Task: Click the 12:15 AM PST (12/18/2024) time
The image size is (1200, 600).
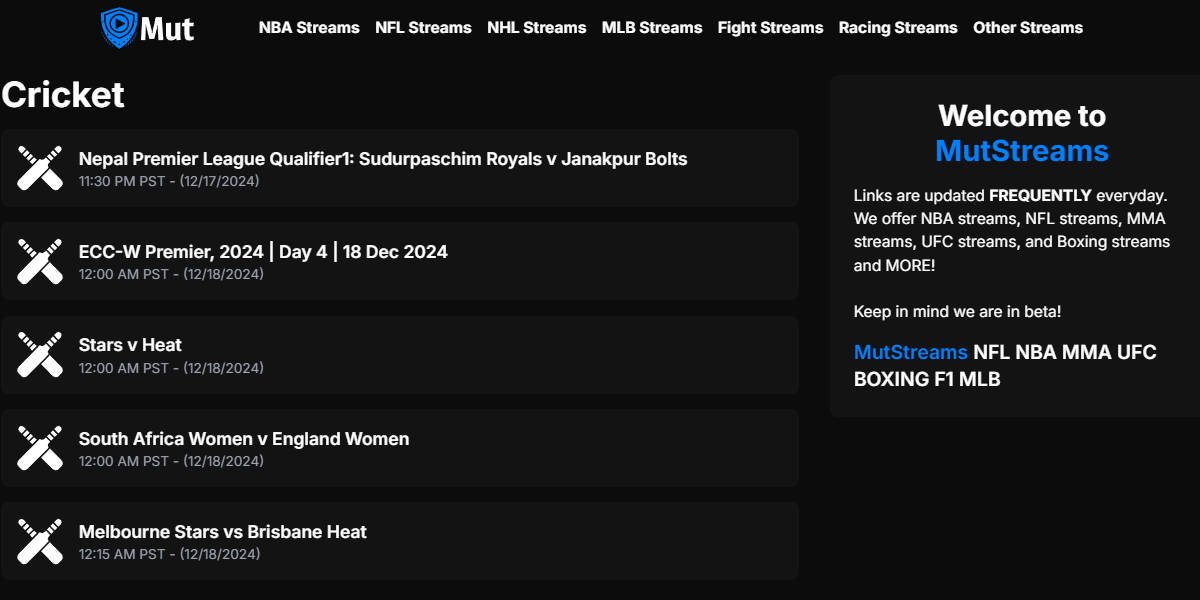Action: pos(169,554)
